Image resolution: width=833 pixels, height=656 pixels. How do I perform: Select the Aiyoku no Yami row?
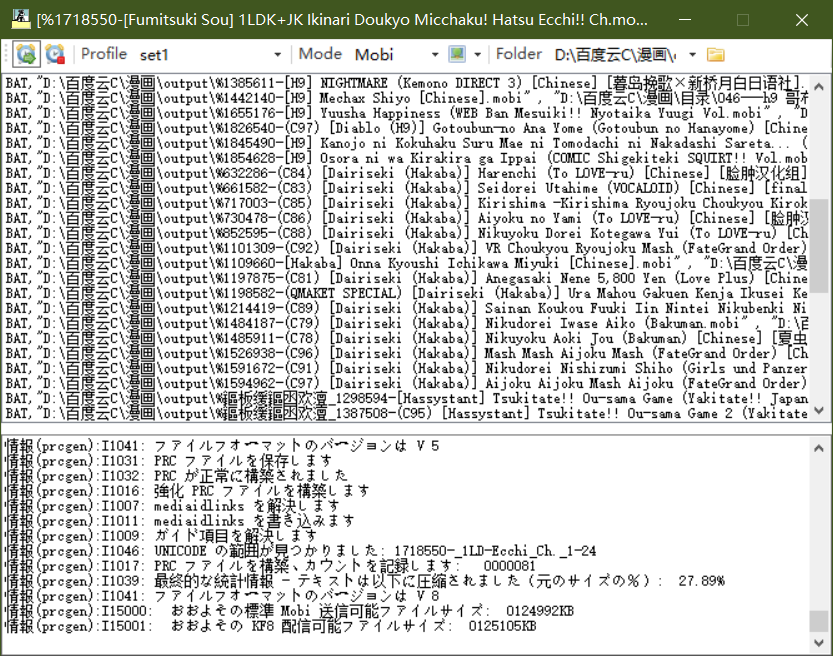point(406,218)
